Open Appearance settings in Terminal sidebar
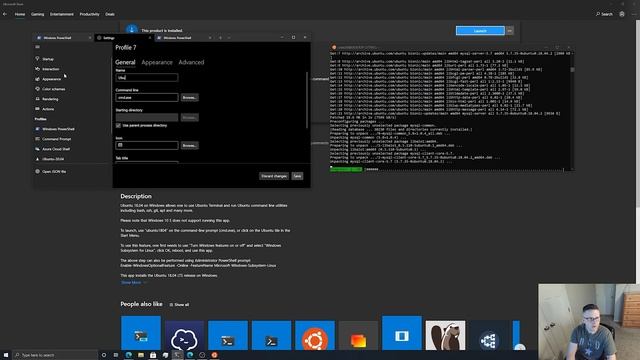 pos(51,79)
